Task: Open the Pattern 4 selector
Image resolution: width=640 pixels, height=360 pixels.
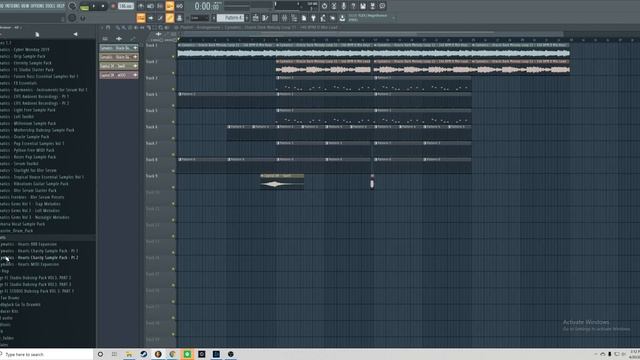Action: pyautogui.click(x=231, y=18)
